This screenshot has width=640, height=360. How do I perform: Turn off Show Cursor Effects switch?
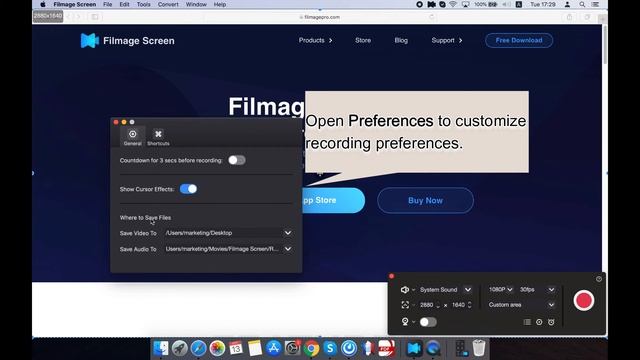pyautogui.click(x=188, y=189)
